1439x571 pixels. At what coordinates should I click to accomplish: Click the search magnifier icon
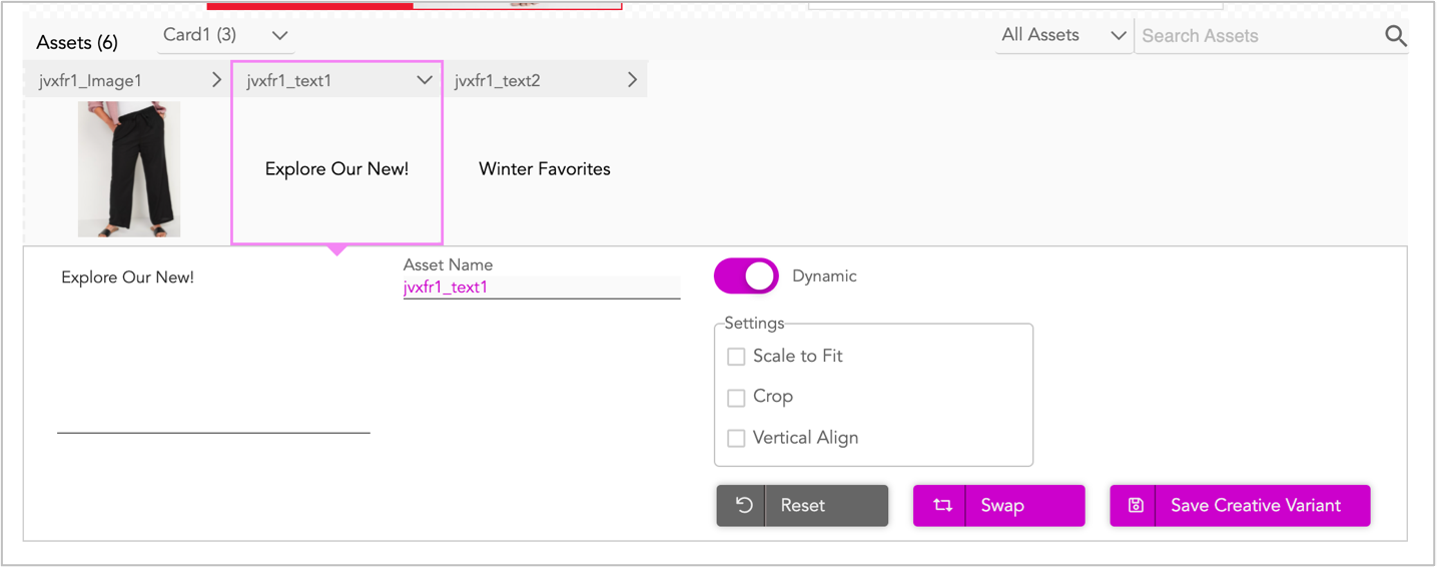[1396, 37]
